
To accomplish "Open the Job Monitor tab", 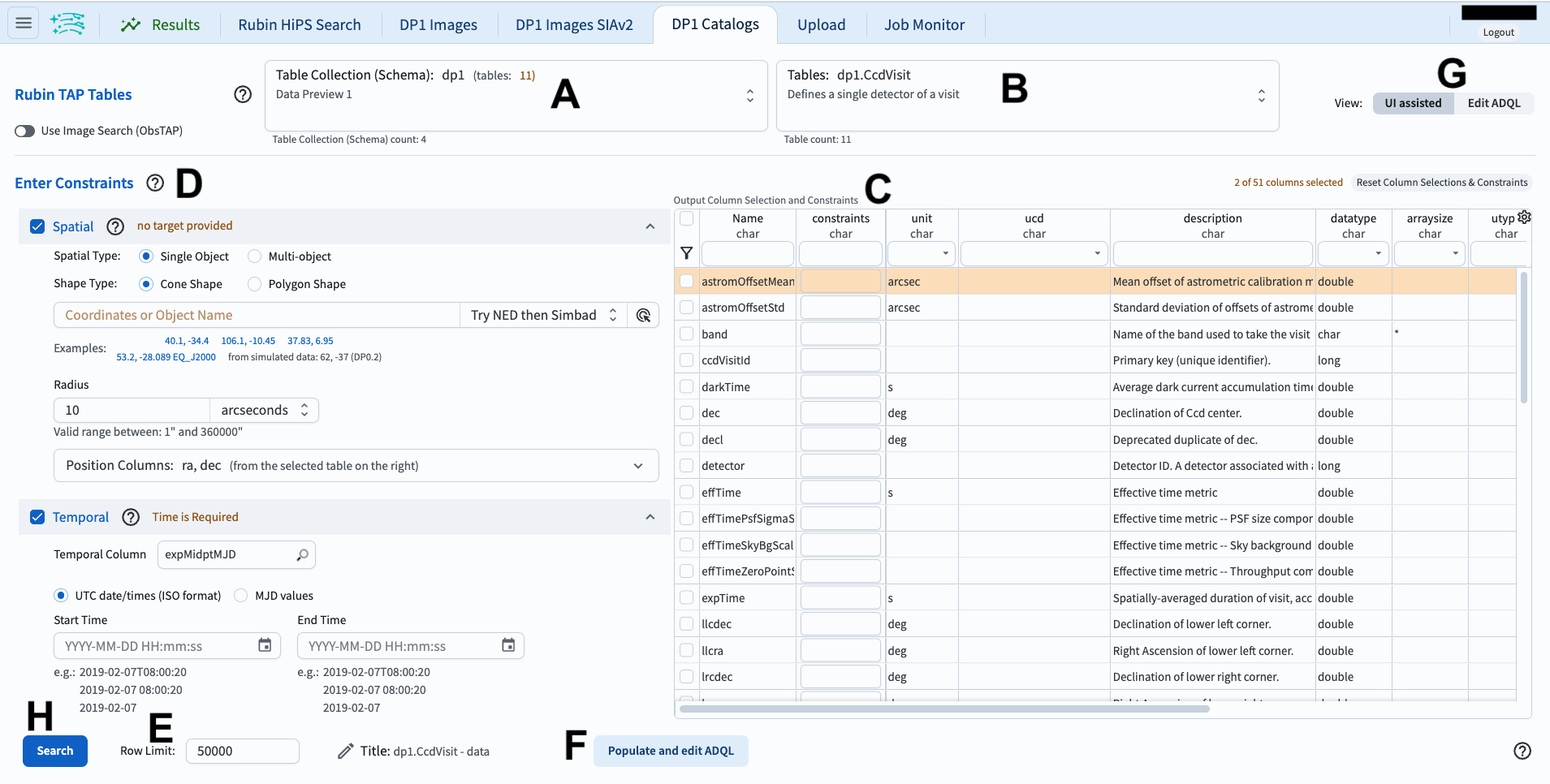I will click(x=924, y=24).
